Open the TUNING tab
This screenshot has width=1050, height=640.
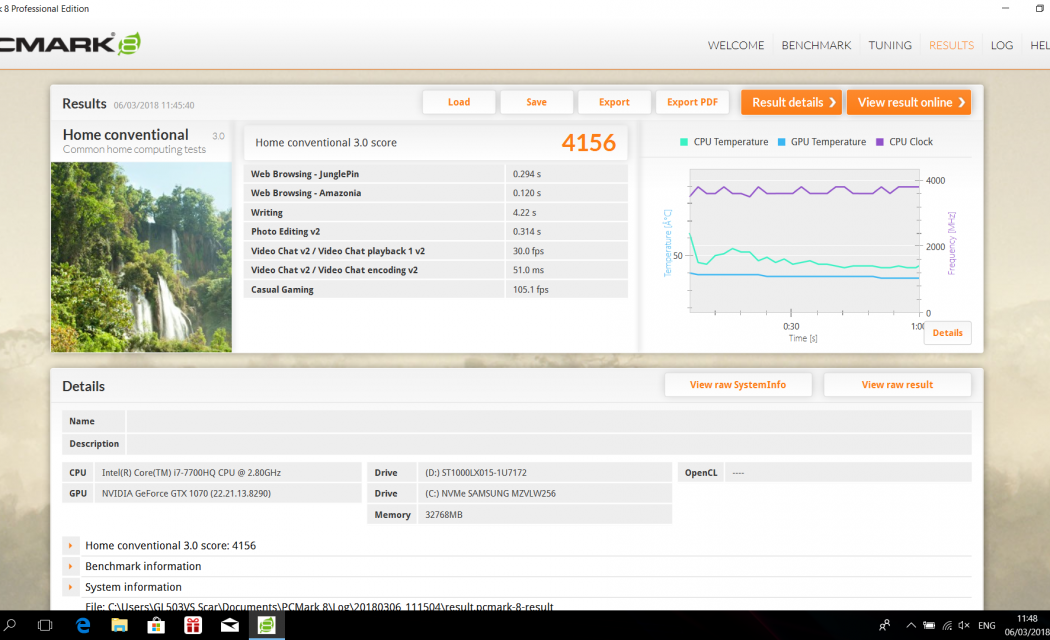pos(889,46)
